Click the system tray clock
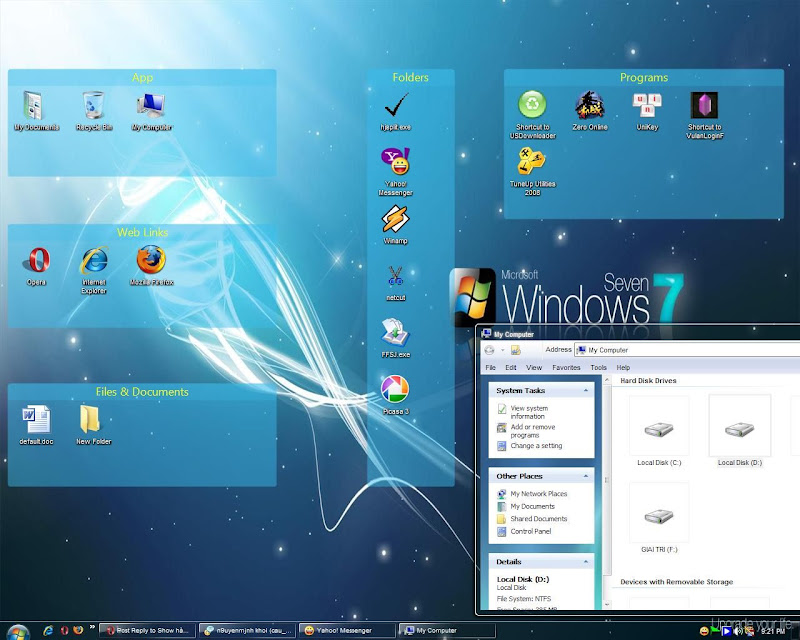 pyautogui.click(x=773, y=631)
